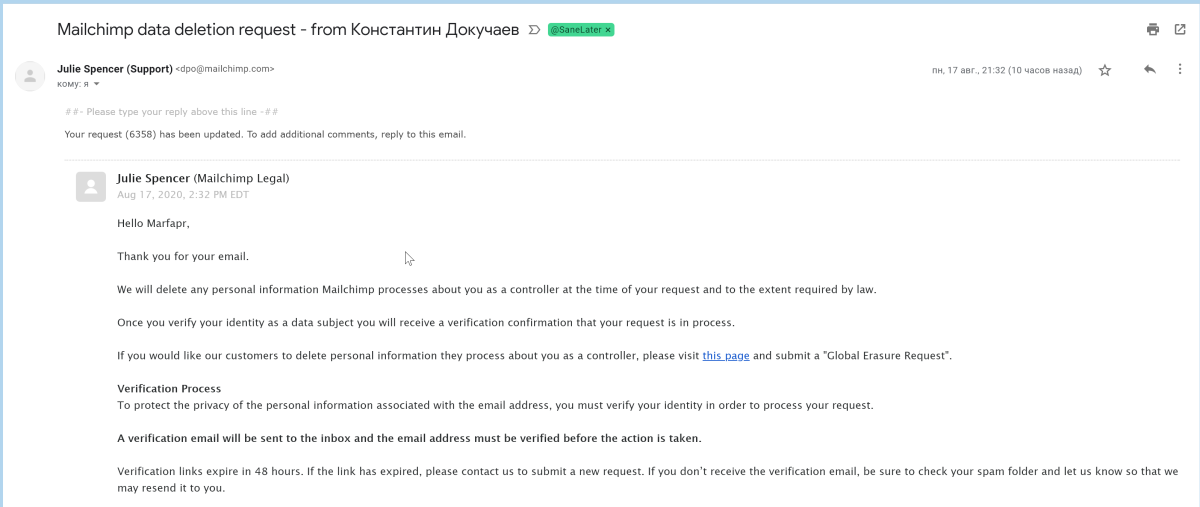The width and height of the screenshot is (1200, 507).
Task: Star the Julie Spencer message
Action: 1105,70
